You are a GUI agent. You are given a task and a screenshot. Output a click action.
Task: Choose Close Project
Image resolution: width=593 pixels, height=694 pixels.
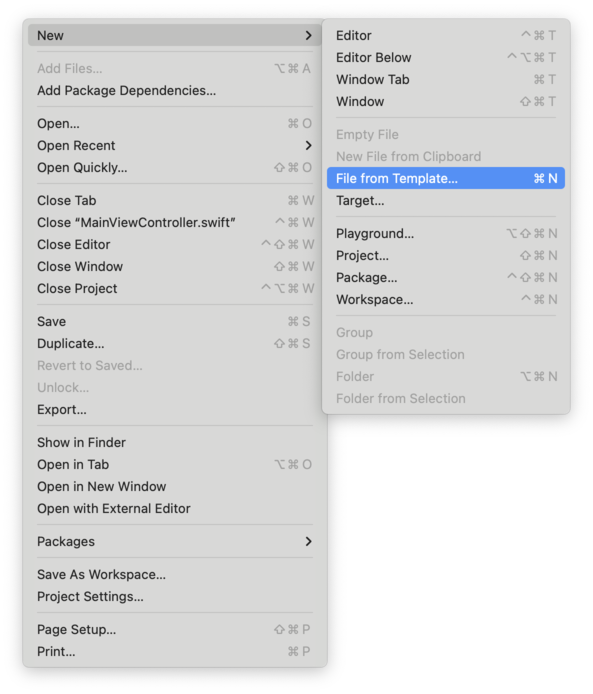coord(175,289)
